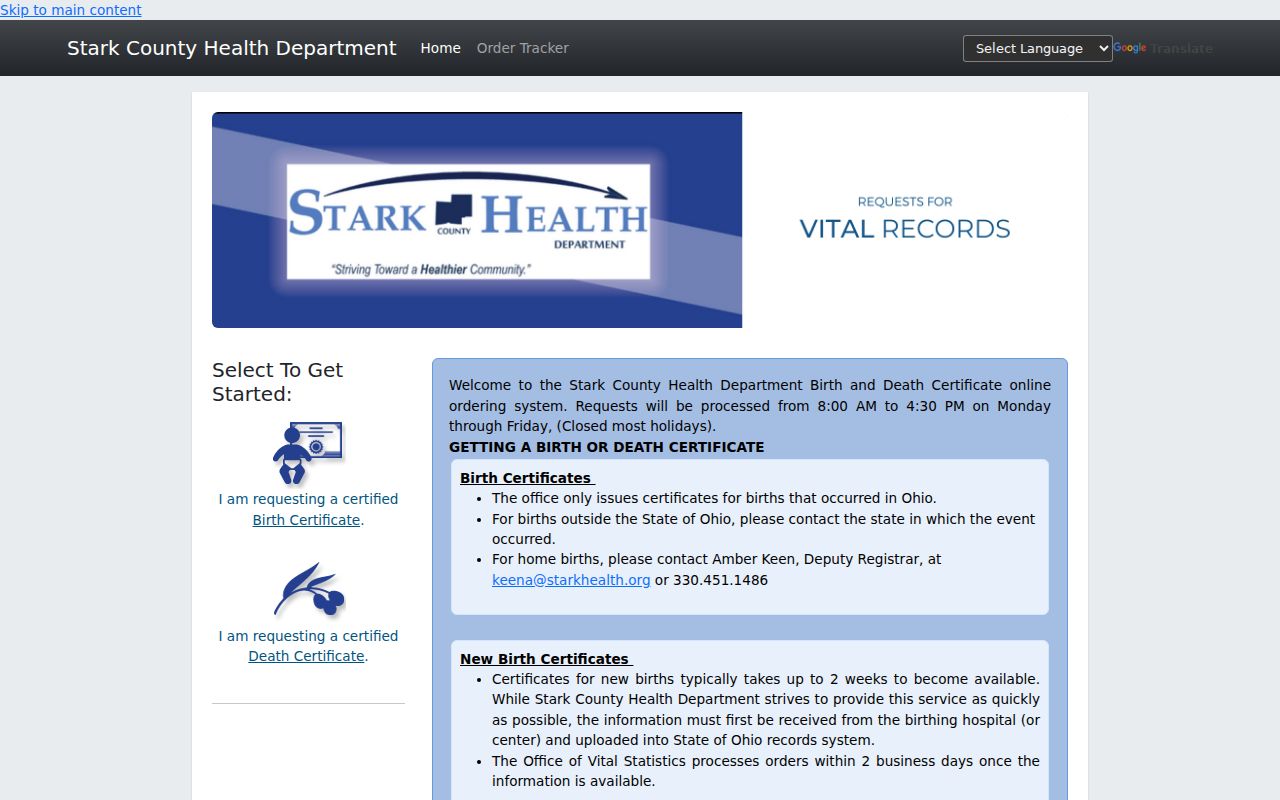The image size is (1280, 800).
Task: Click 'GETTING A BIRTH OR DEATH CERTIFICATE' heading
Action: [606, 447]
